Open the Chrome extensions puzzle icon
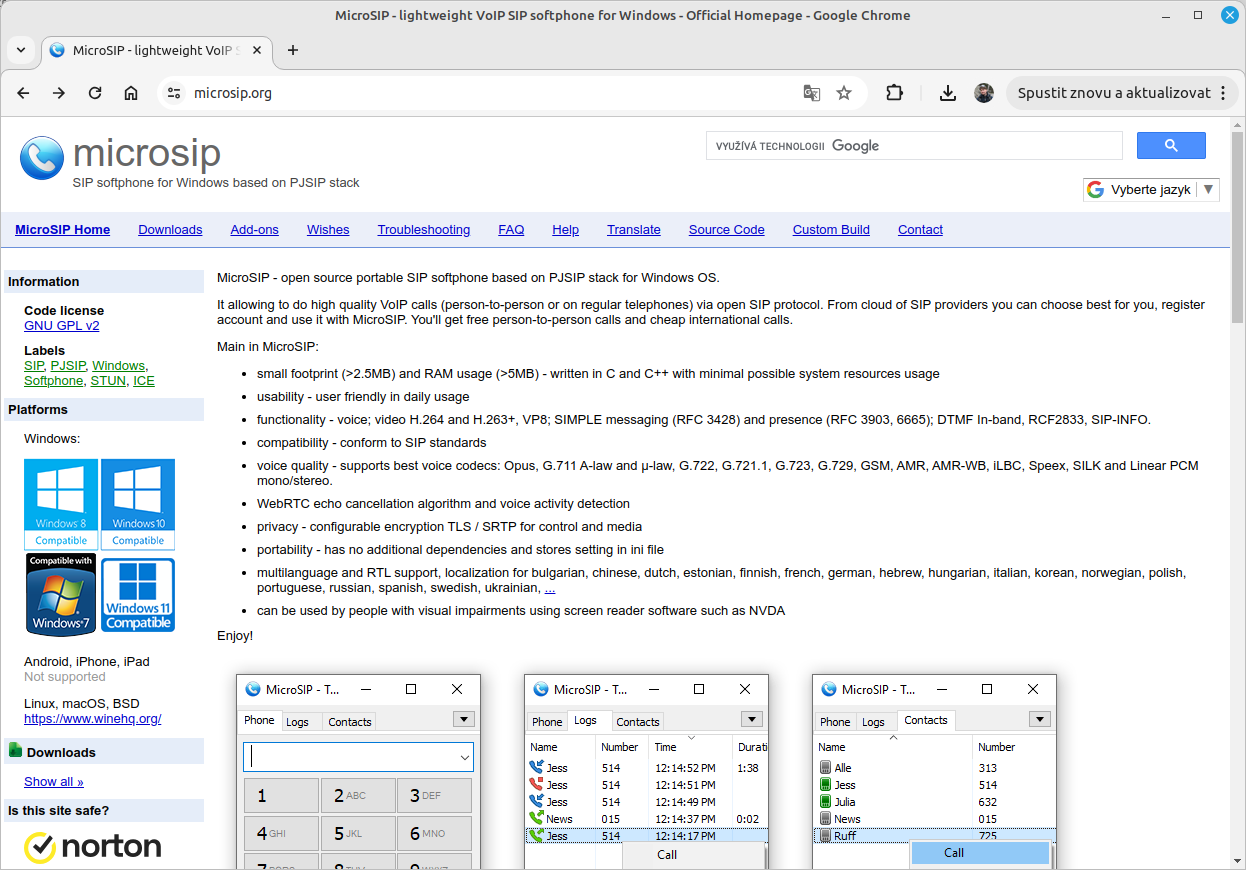Screen dimensions: 1246x870 pos(895,93)
